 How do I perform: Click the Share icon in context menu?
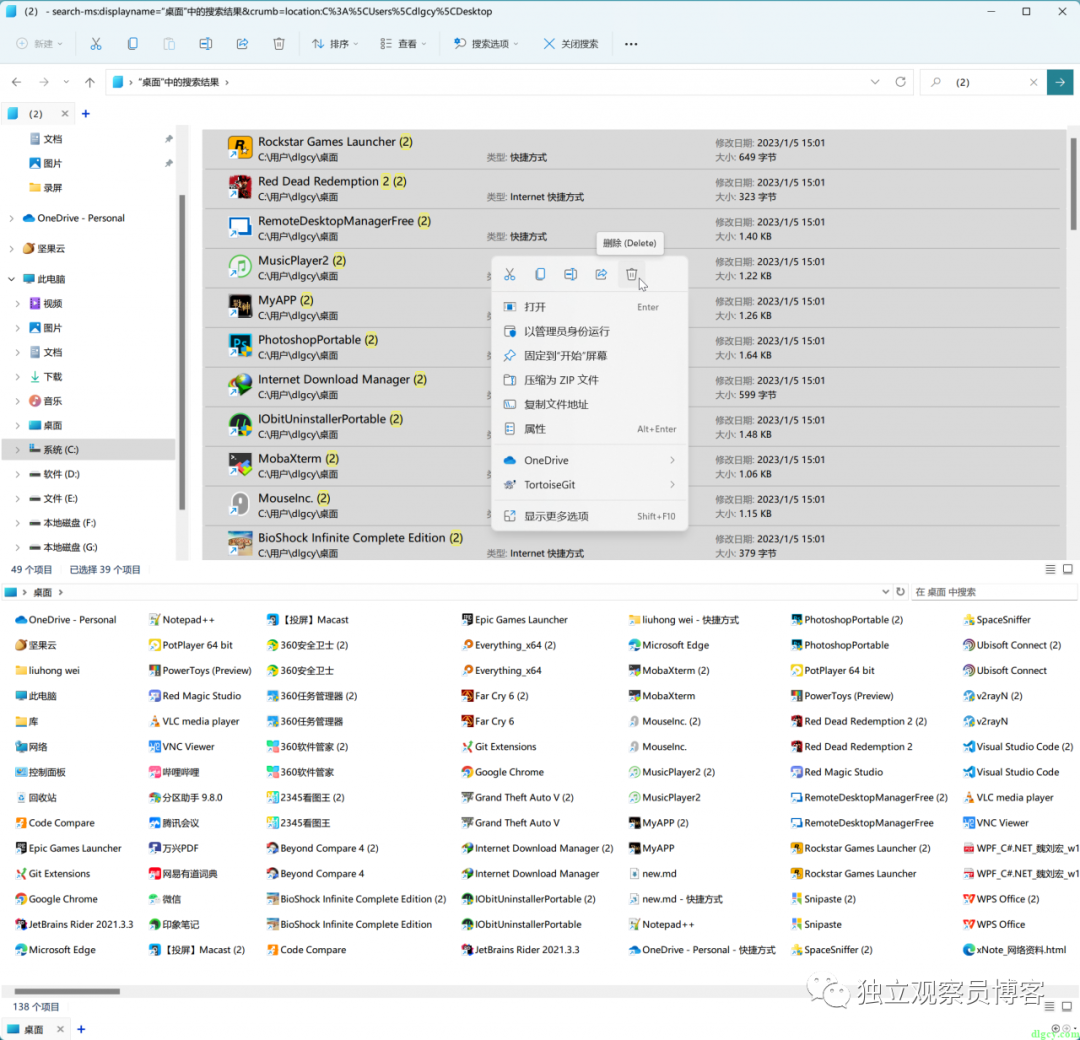pyautogui.click(x=601, y=274)
